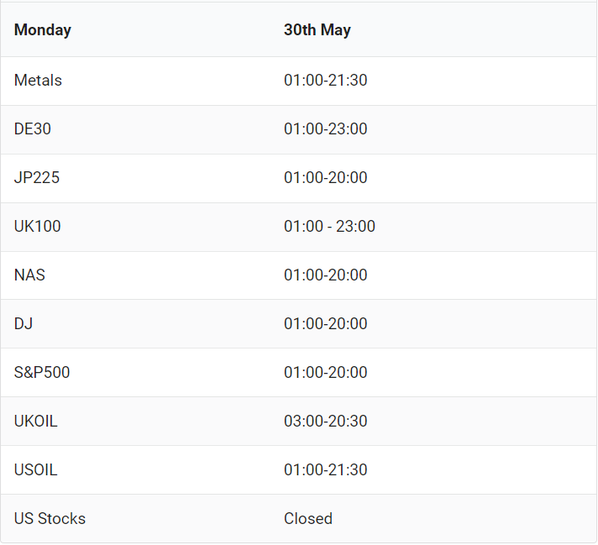Select the DJ row label

23,324
